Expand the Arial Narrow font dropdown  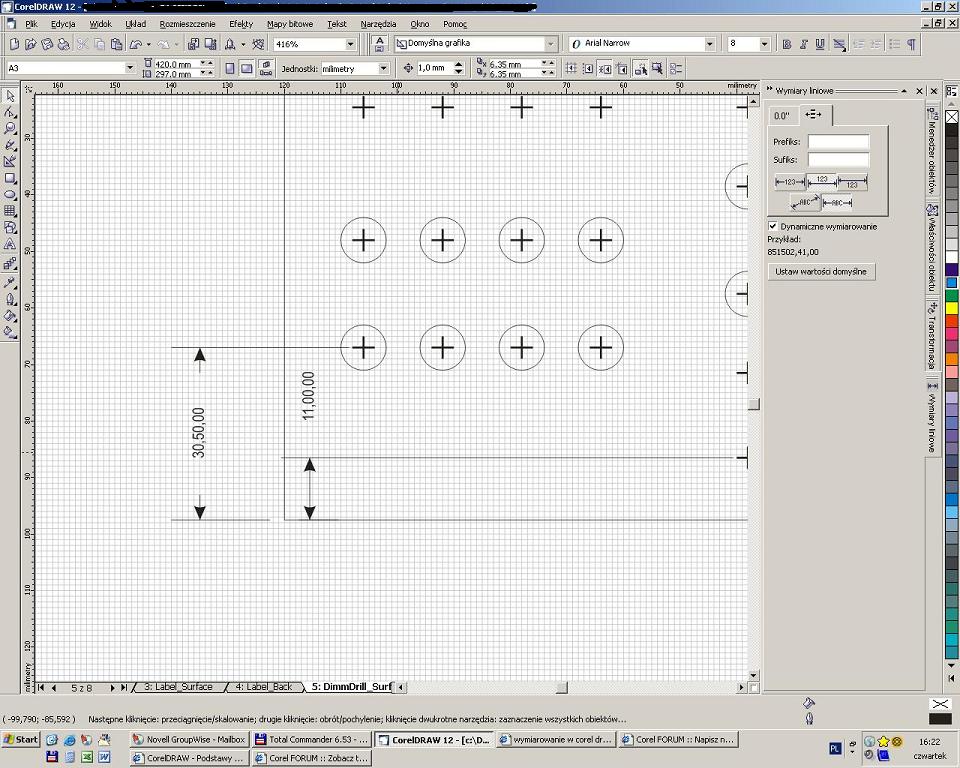tap(710, 44)
